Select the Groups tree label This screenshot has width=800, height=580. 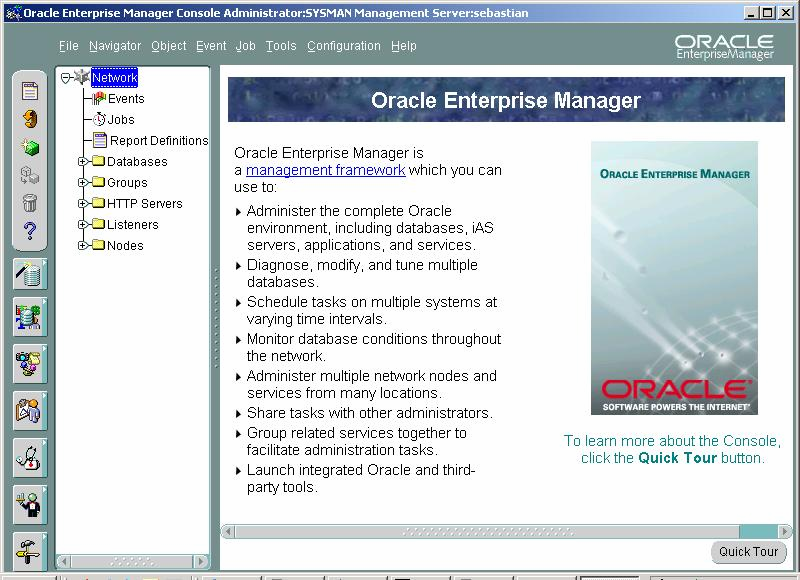tap(127, 182)
